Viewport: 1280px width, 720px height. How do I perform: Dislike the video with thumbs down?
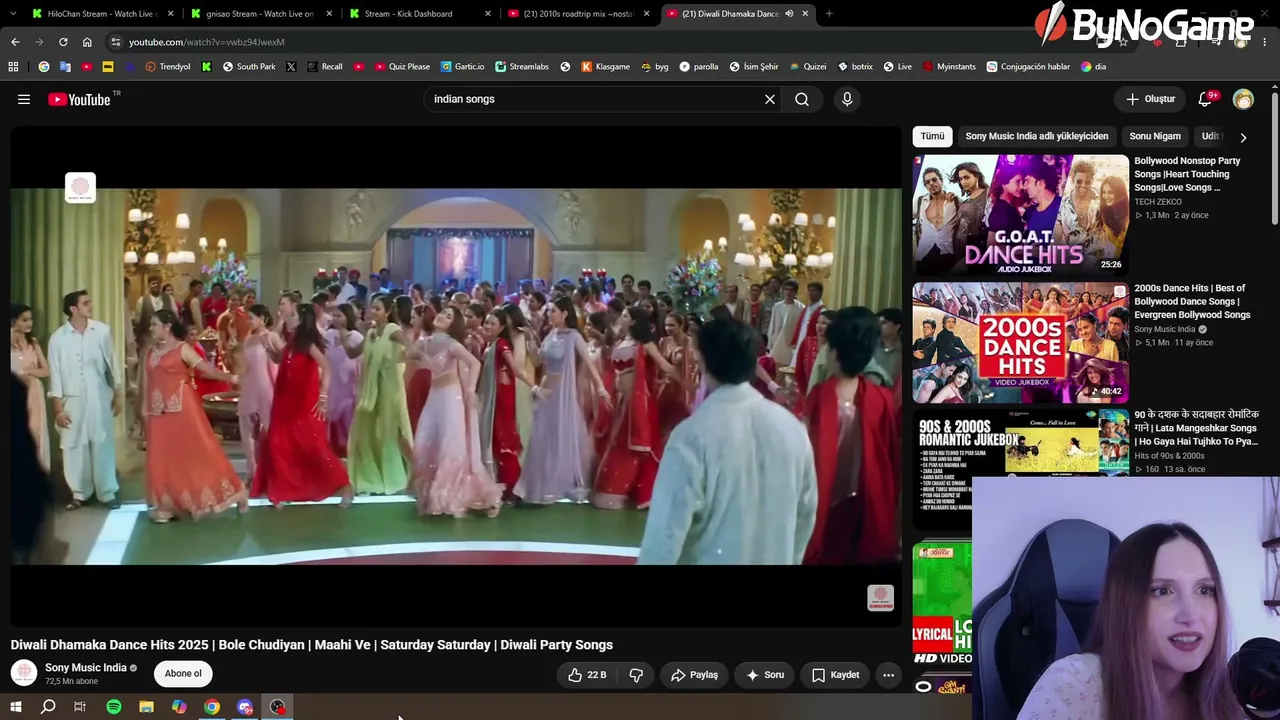(x=636, y=675)
